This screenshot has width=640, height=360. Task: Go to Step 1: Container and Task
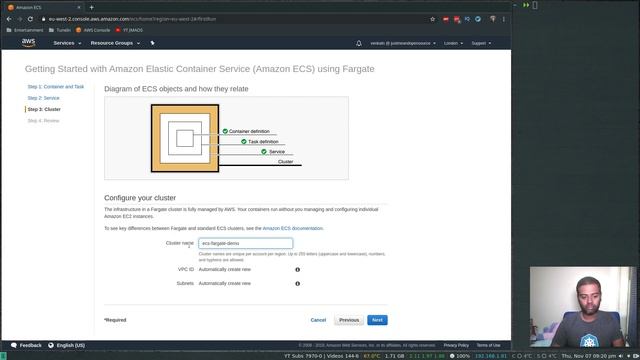[x=56, y=87]
